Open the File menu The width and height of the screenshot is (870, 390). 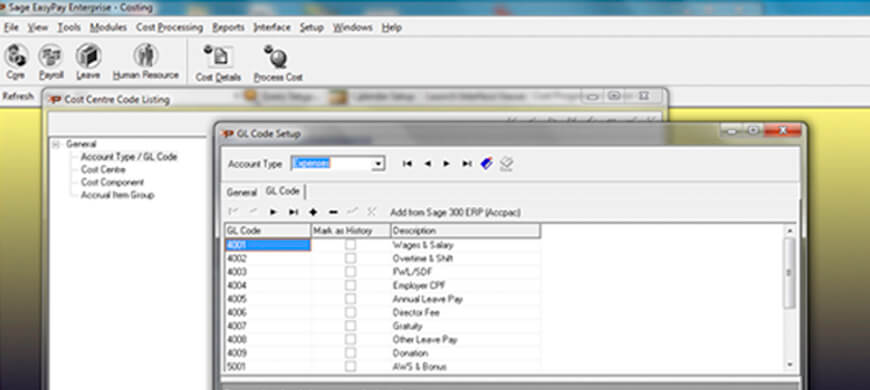(11, 27)
